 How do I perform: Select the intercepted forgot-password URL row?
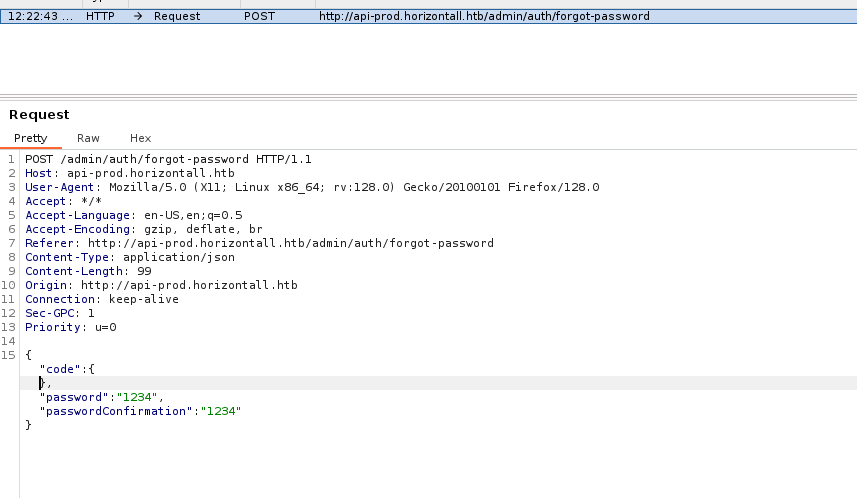click(x=483, y=17)
